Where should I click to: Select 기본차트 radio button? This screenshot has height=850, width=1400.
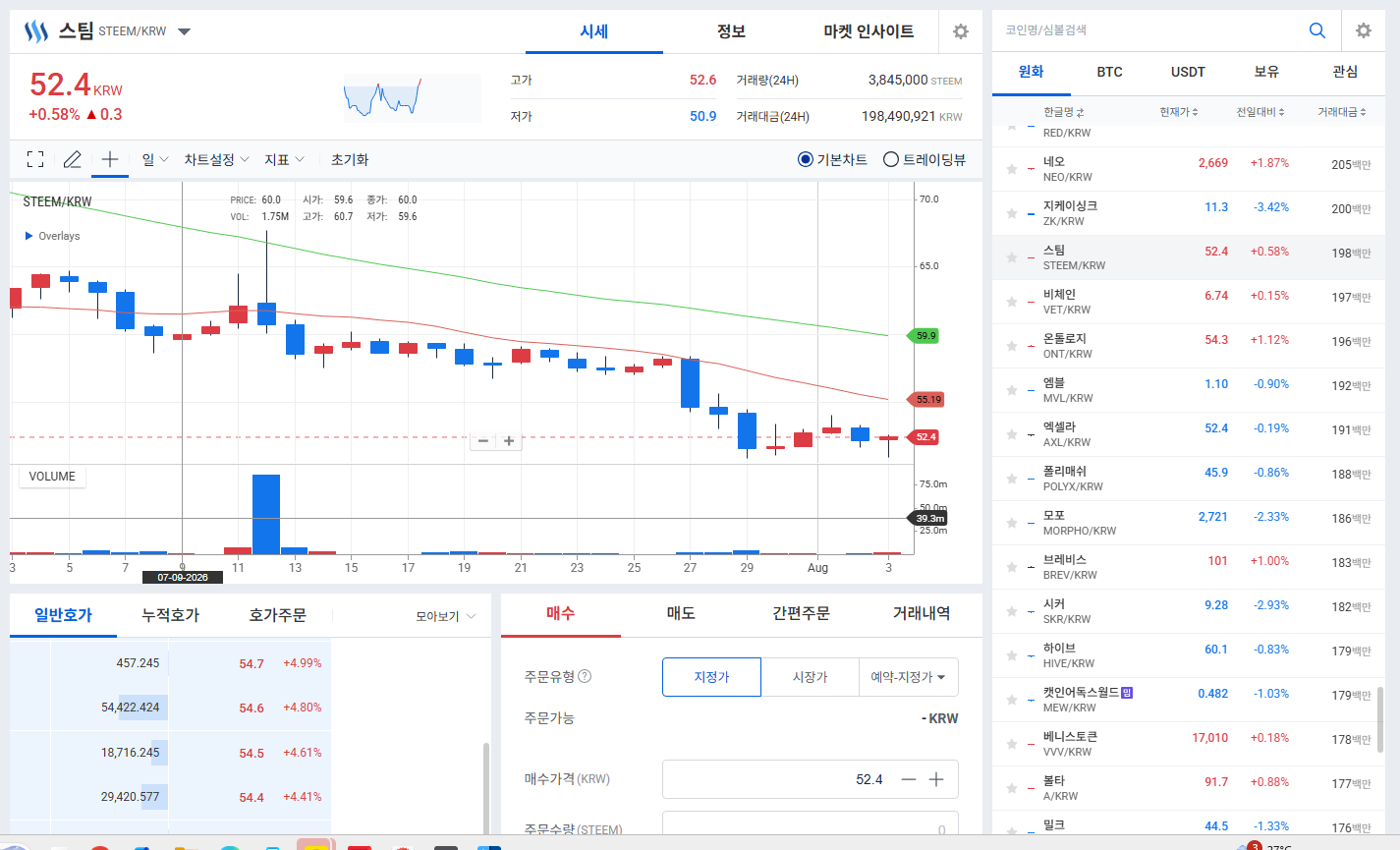(806, 159)
